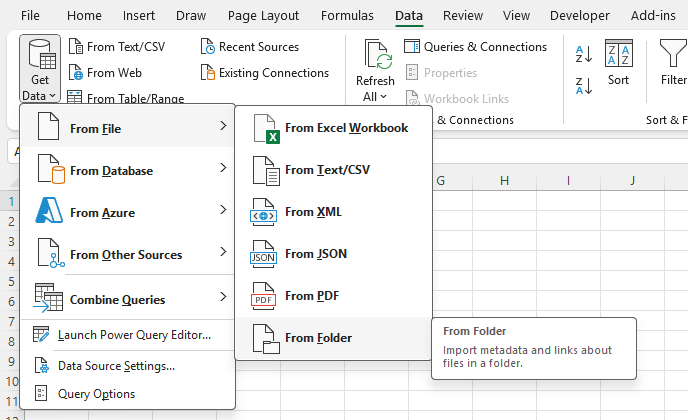Sort A to Z ascending

(584, 54)
